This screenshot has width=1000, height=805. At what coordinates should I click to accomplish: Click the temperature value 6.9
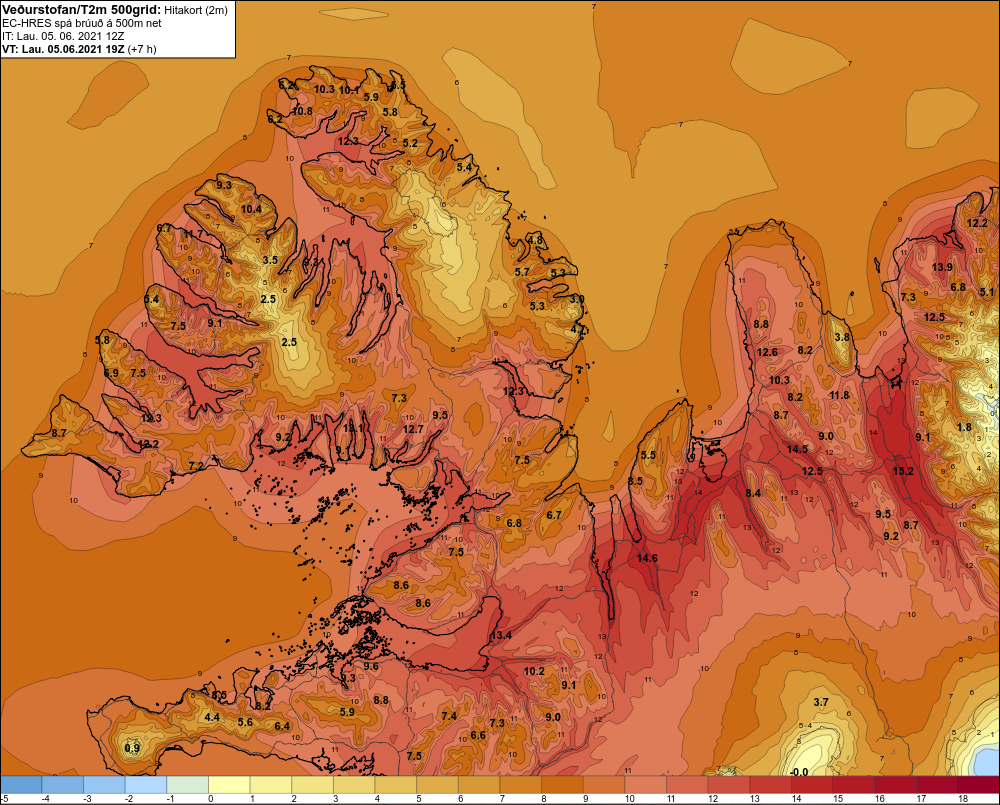click(x=111, y=373)
